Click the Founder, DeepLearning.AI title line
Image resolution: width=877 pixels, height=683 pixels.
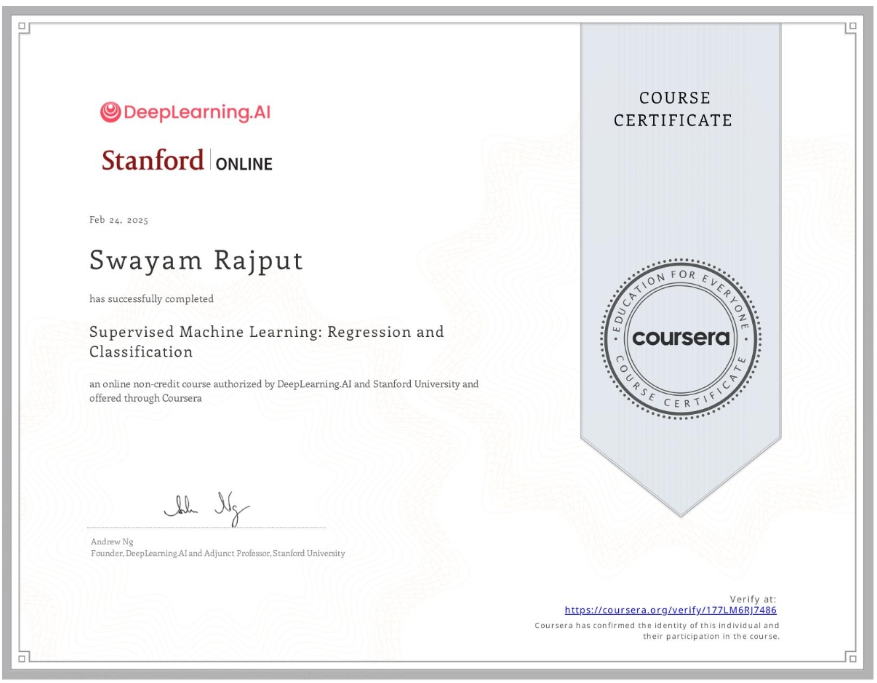(x=217, y=553)
